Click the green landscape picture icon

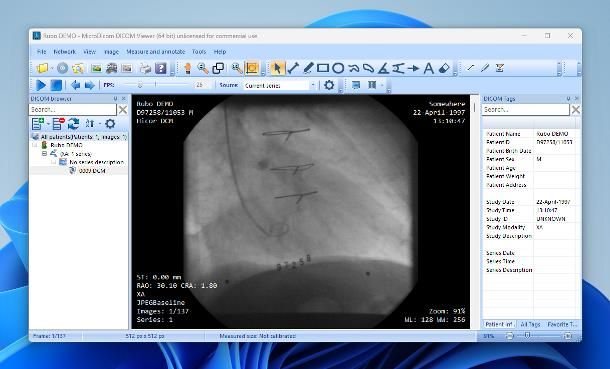click(96, 68)
